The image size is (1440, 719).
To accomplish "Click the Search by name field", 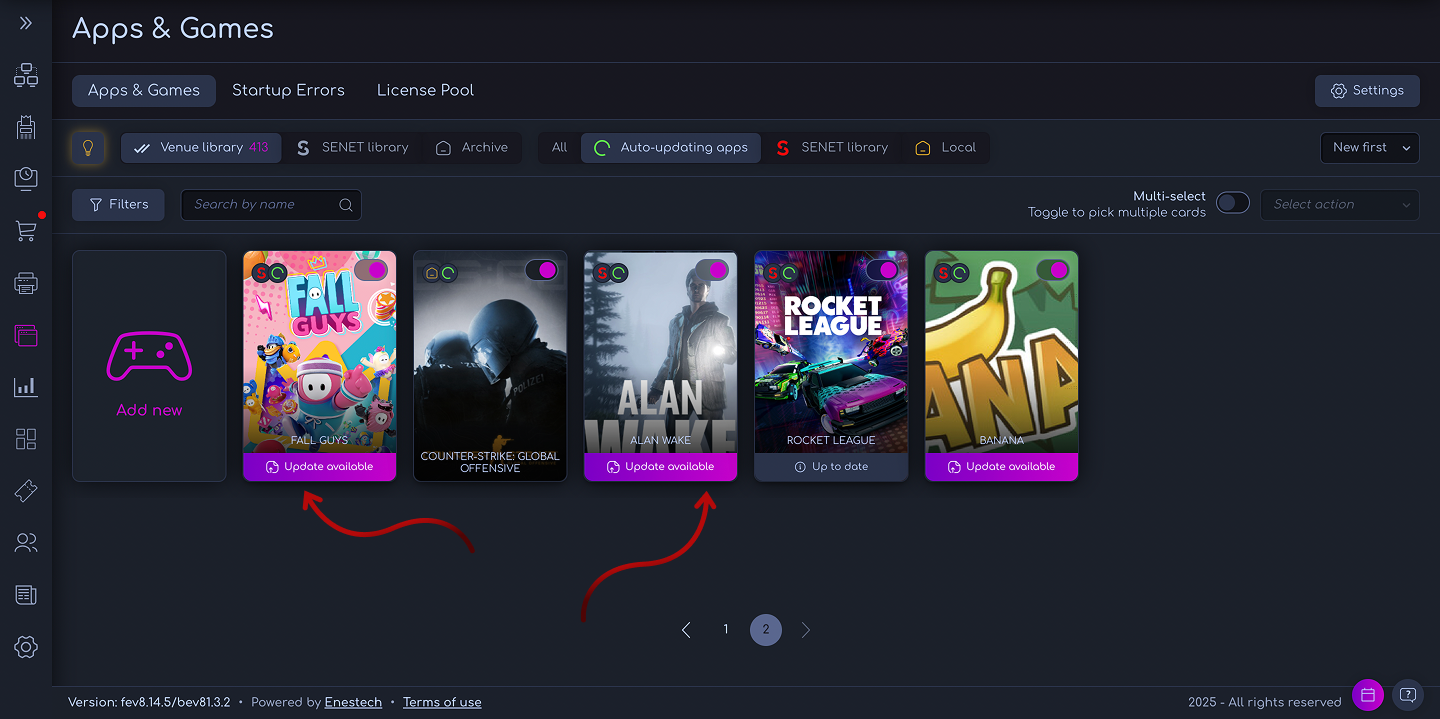I will coord(262,204).
